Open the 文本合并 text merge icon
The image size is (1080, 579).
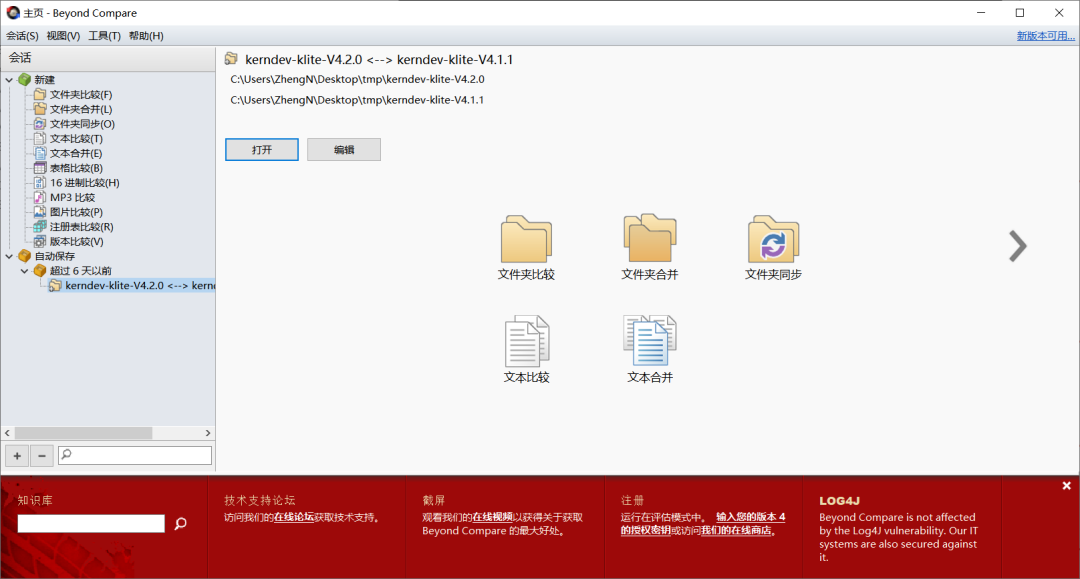point(649,342)
